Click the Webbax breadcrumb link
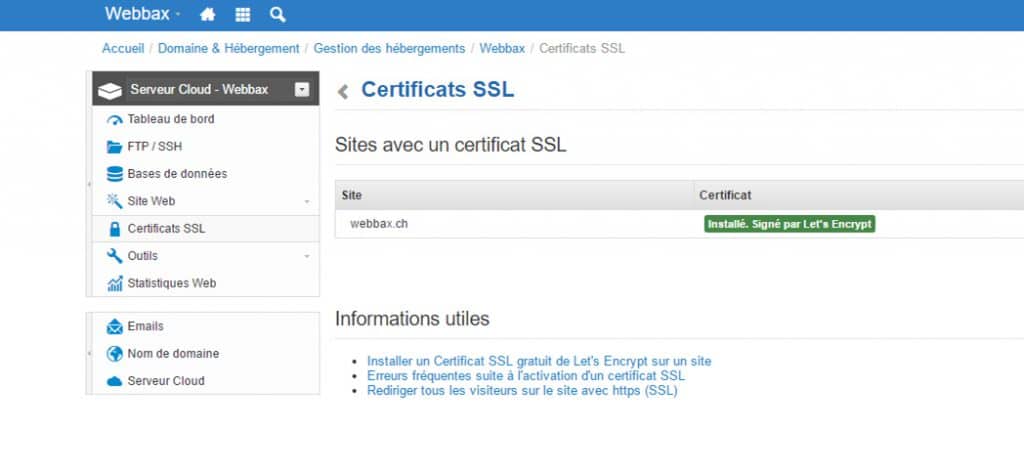1024x474 pixels. [502, 48]
